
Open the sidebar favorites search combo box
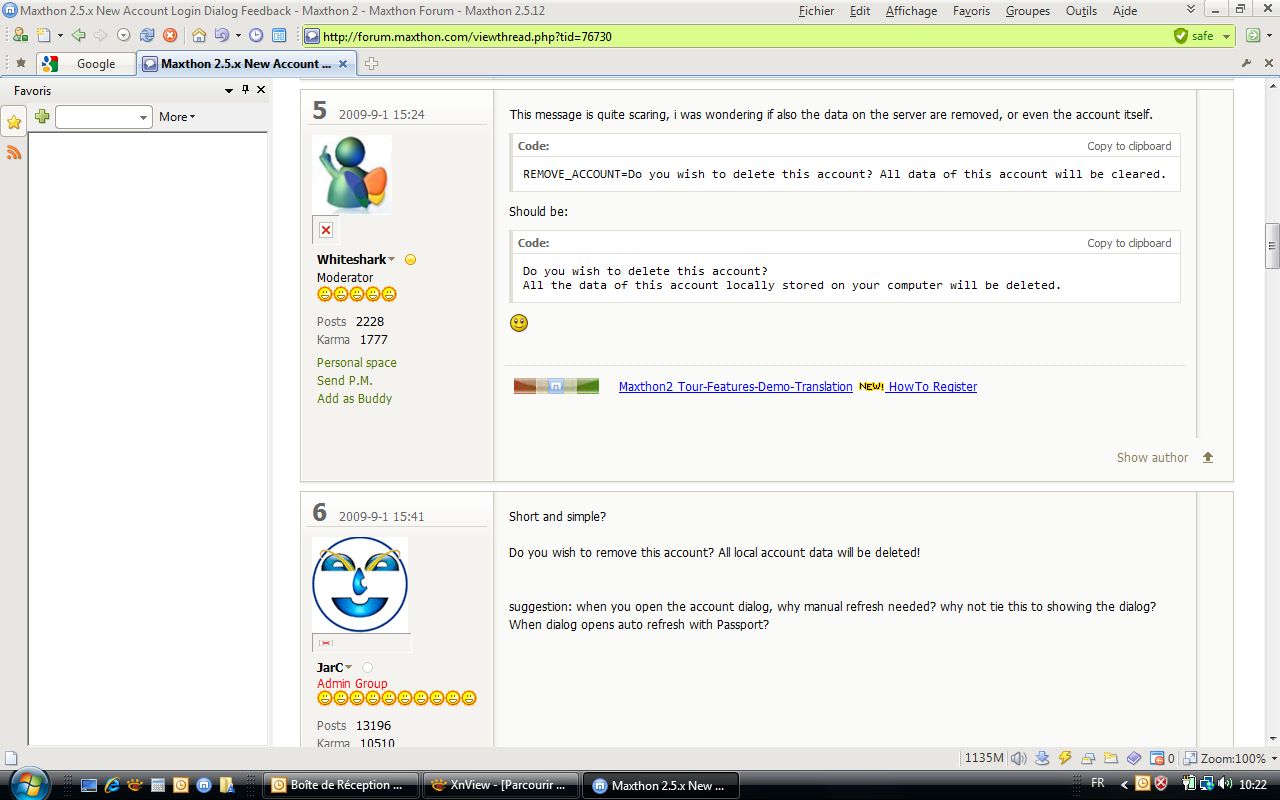(x=103, y=117)
